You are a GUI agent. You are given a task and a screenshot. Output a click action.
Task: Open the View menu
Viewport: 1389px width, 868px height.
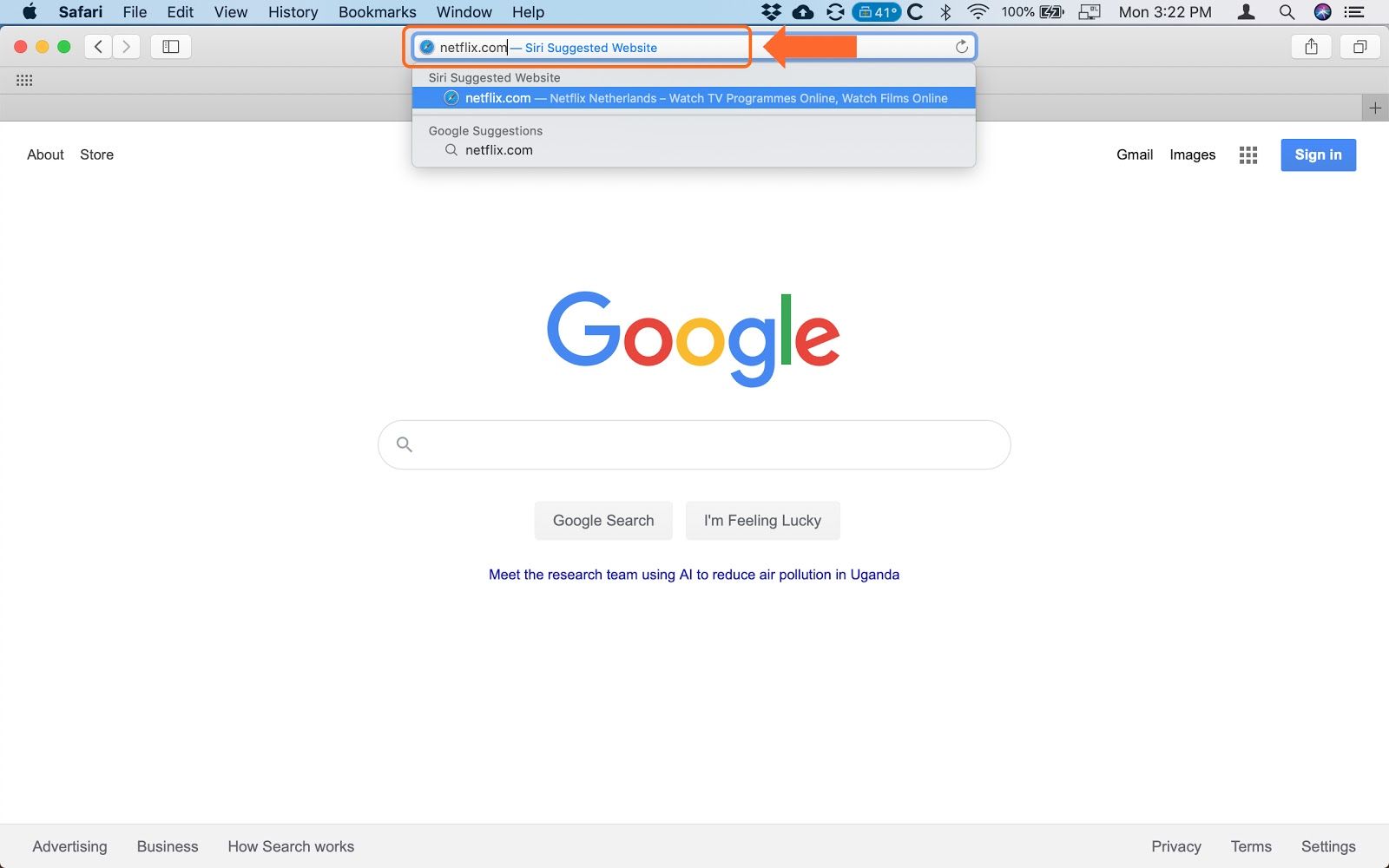[x=231, y=12]
